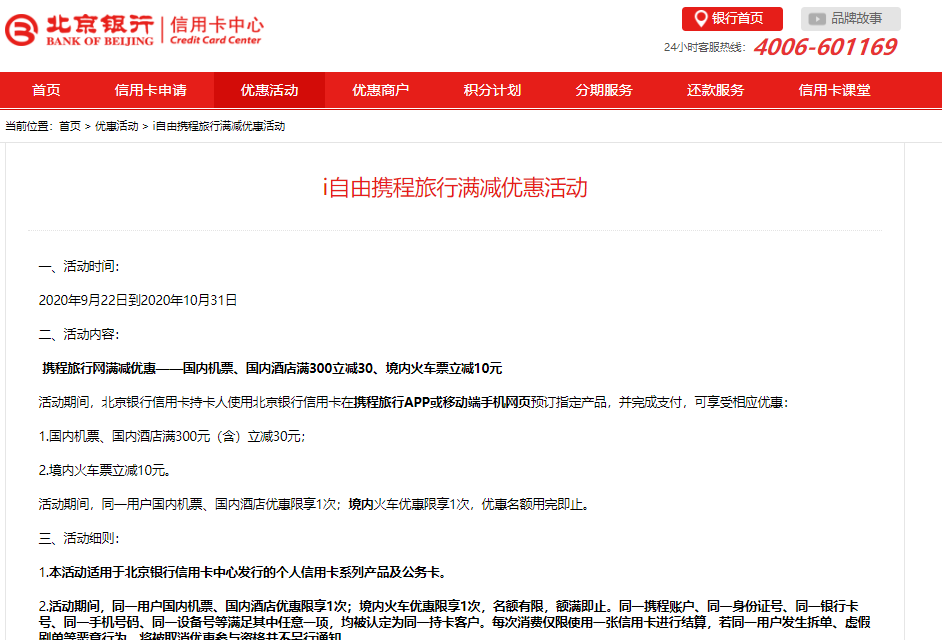
Task: Open the 还款服务 navigation item
Action: click(x=716, y=90)
